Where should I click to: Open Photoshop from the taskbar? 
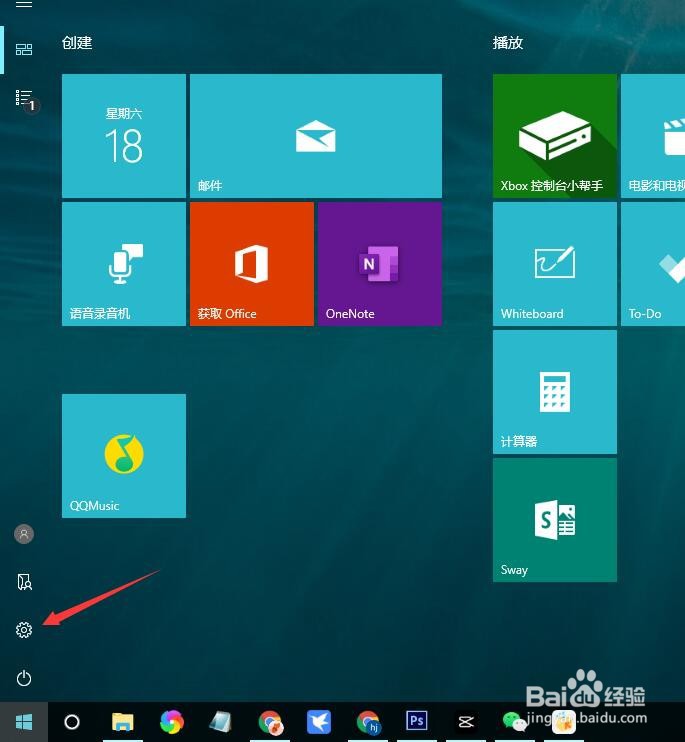click(x=417, y=721)
